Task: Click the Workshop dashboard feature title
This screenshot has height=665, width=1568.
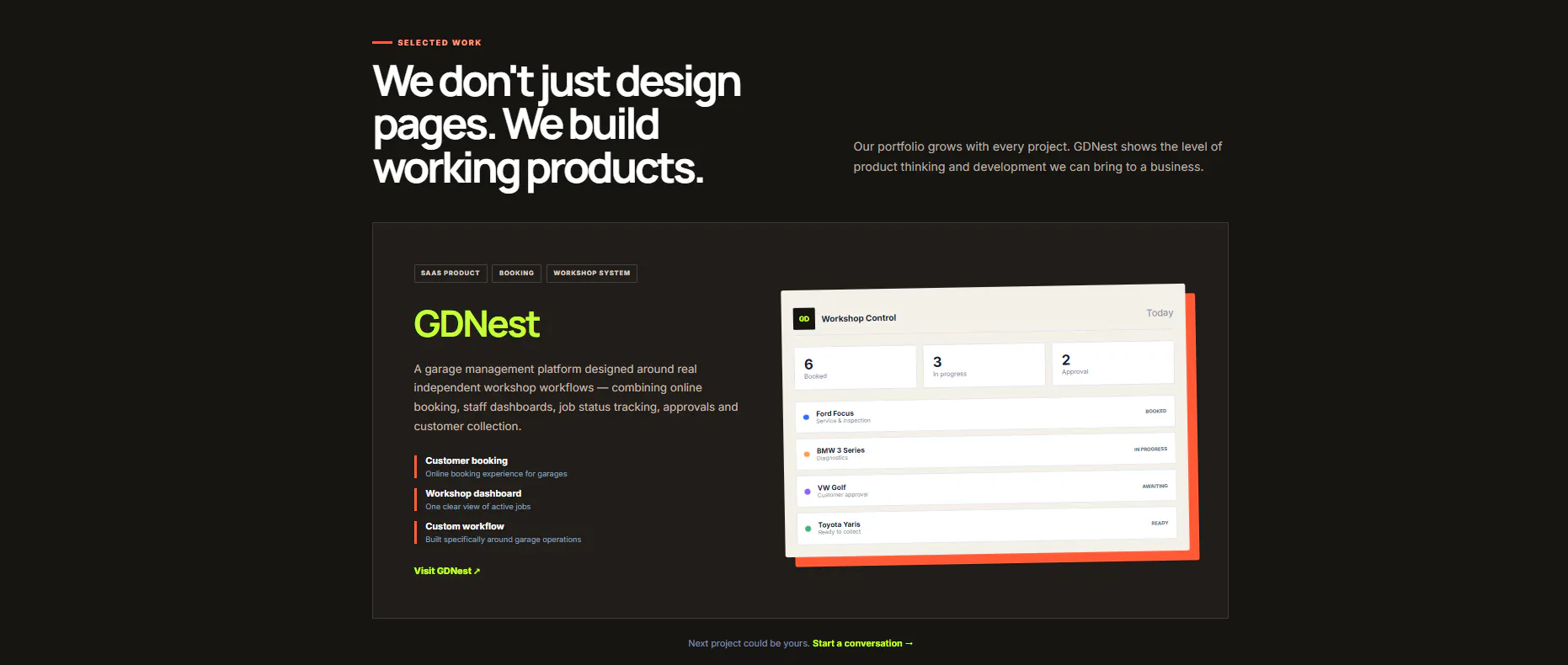Action: [x=473, y=493]
